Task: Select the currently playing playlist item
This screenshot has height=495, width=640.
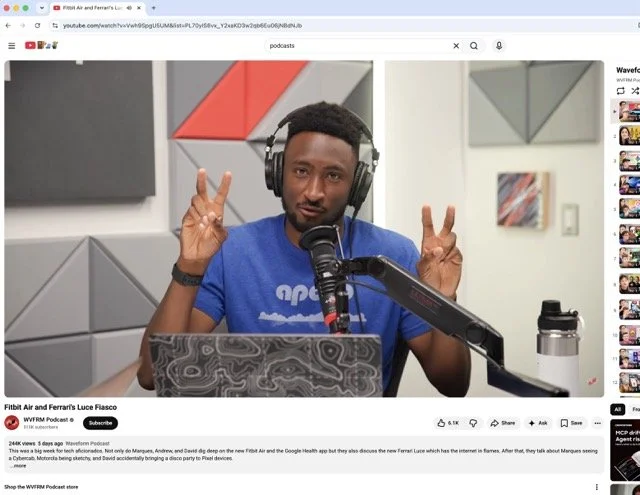Action: (x=626, y=111)
